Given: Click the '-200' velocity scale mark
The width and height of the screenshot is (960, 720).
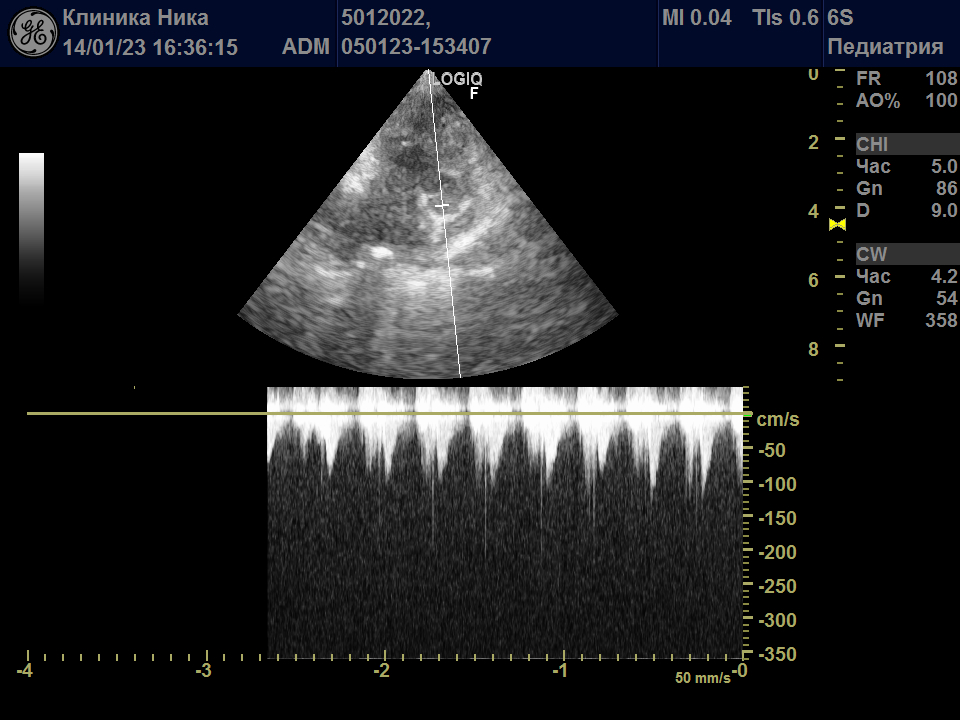Looking at the screenshot, I should [x=778, y=552].
